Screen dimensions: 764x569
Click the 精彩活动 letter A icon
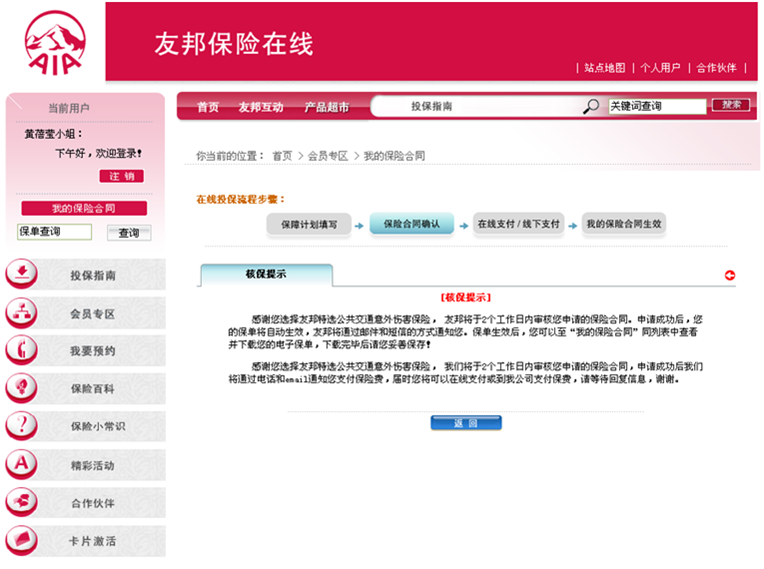point(21,464)
